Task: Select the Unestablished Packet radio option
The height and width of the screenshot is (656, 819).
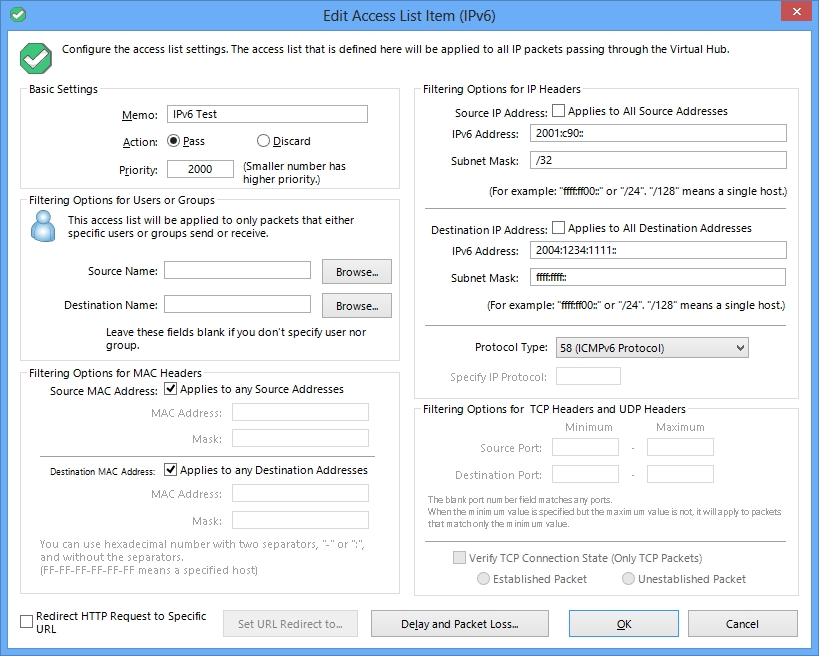Action: click(628, 579)
